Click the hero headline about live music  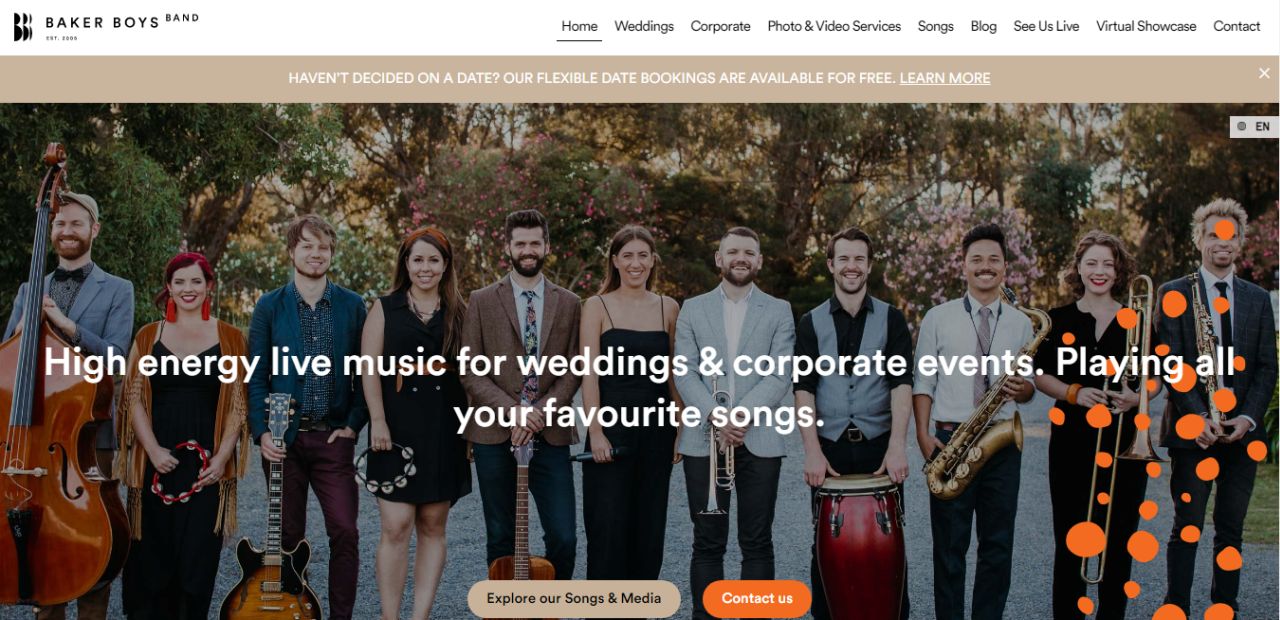[x=639, y=387]
